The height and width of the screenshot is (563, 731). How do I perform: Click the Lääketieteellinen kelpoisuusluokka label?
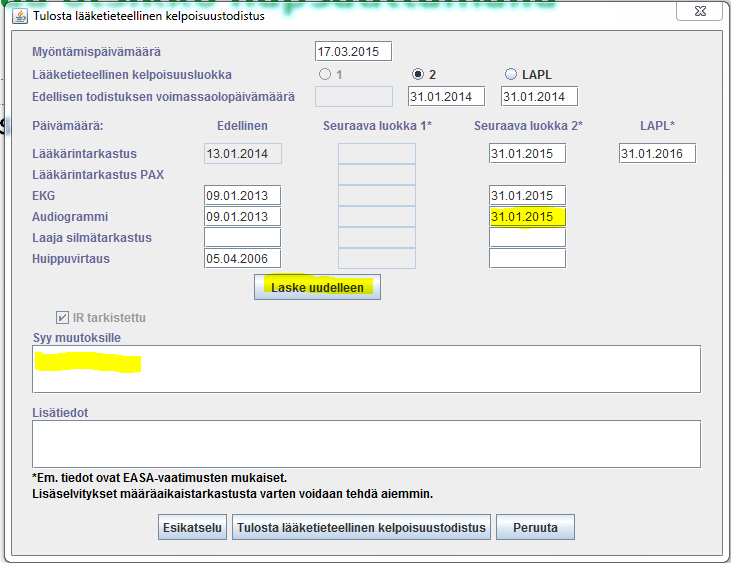point(132,75)
